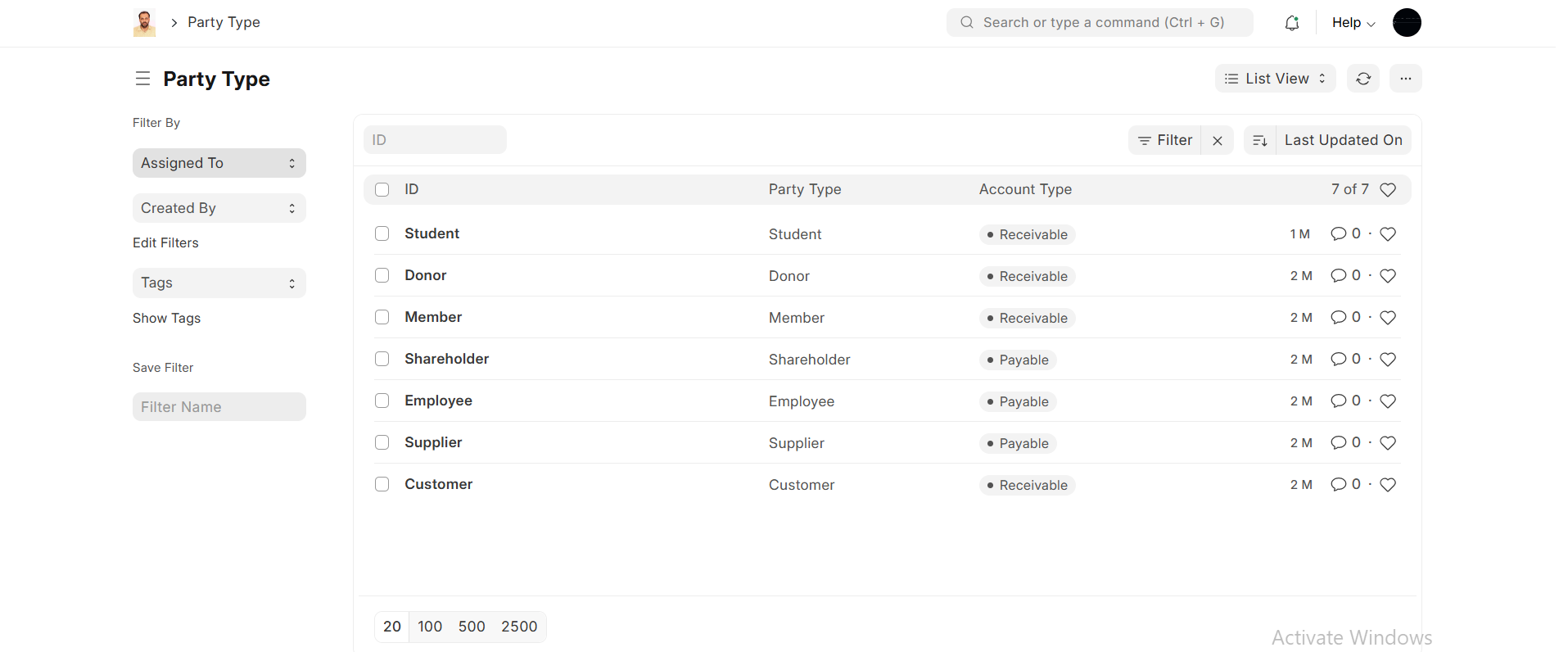Refresh the Party Type list

click(x=1363, y=79)
